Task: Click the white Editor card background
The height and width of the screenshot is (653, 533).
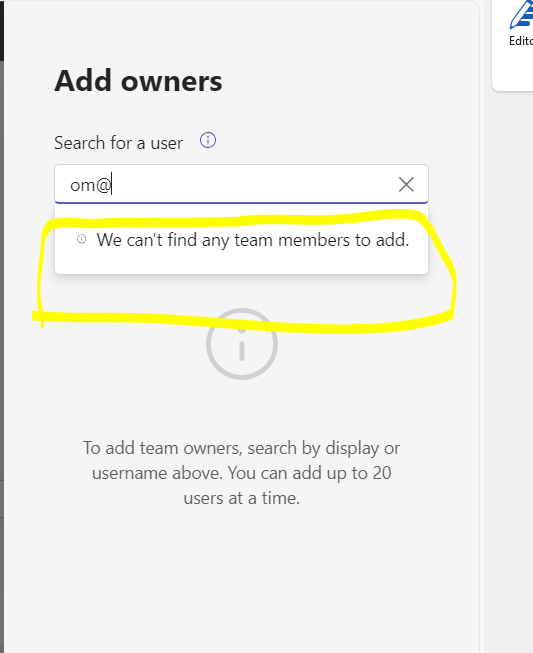Action: (x=513, y=69)
